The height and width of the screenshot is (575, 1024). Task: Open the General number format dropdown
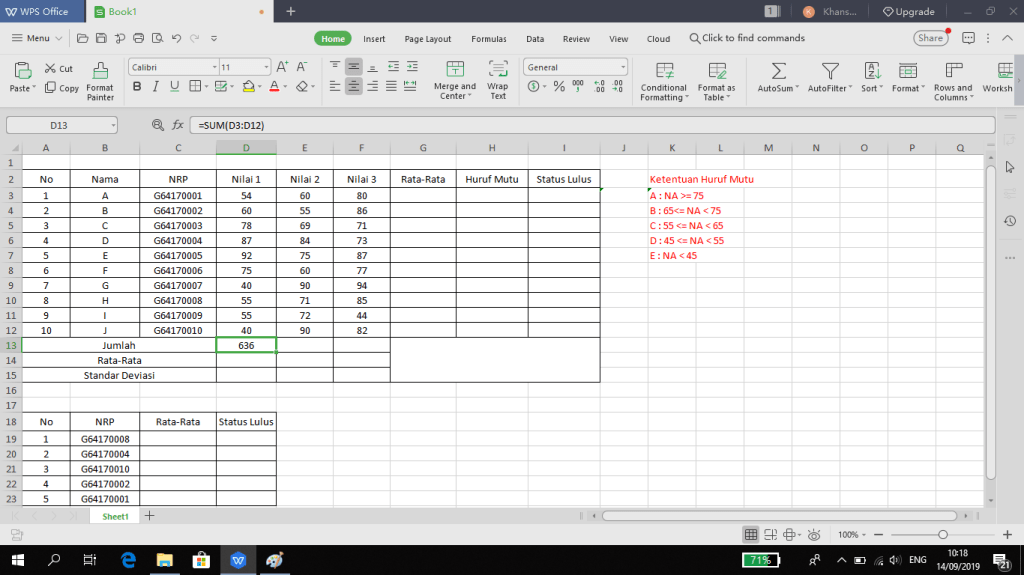point(620,67)
